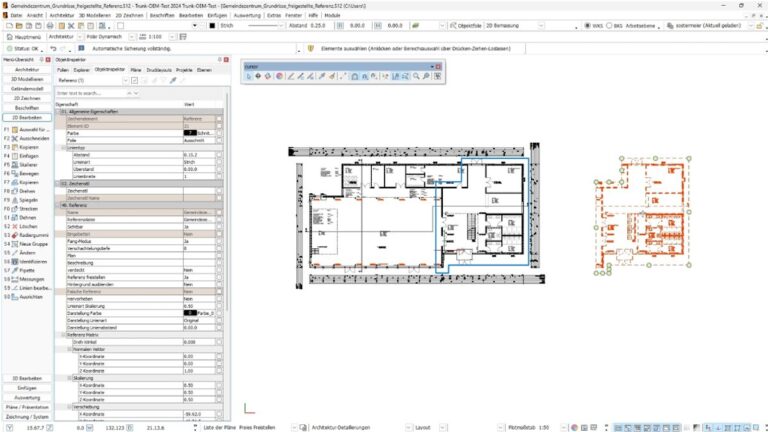Click the print icon in the top toolbar
768x432 pixels.
50,25
